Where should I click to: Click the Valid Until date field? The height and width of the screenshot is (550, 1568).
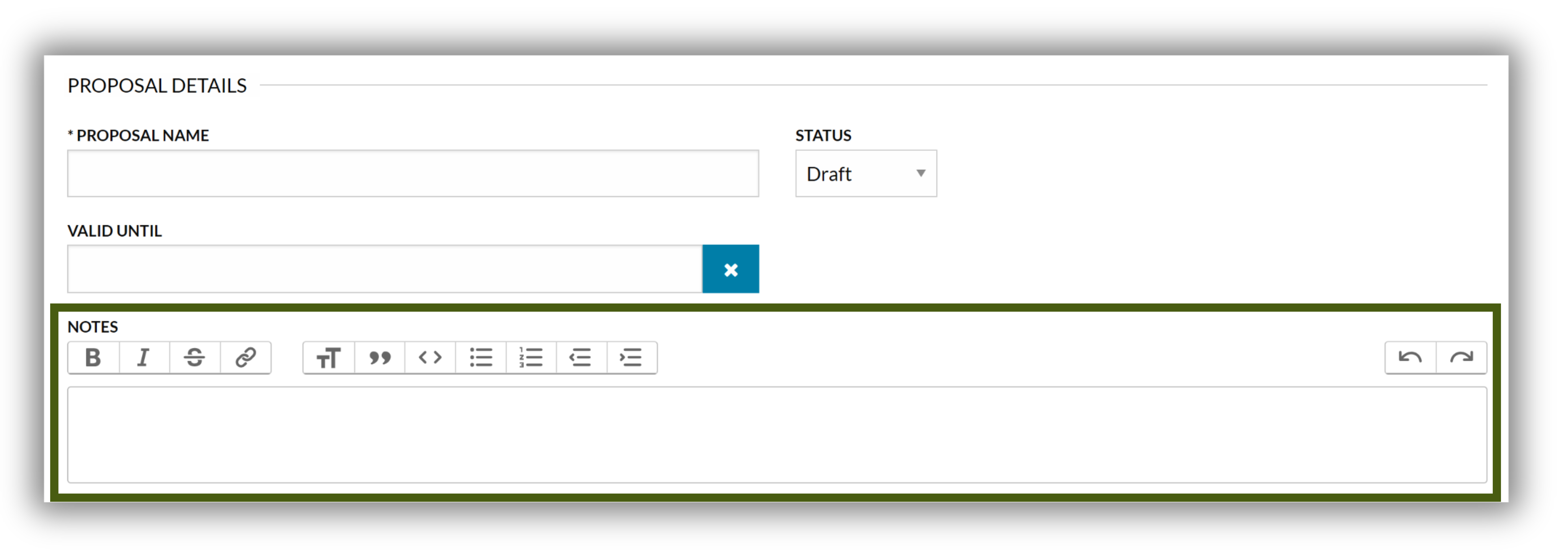click(x=385, y=269)
